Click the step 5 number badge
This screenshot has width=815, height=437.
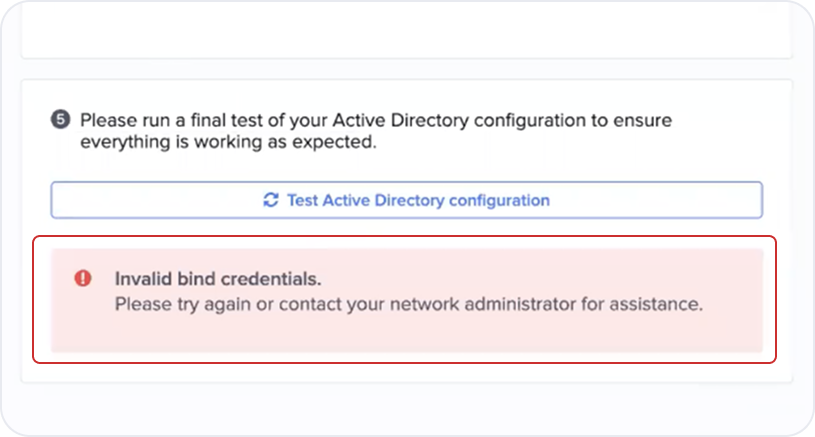(60, 120)
